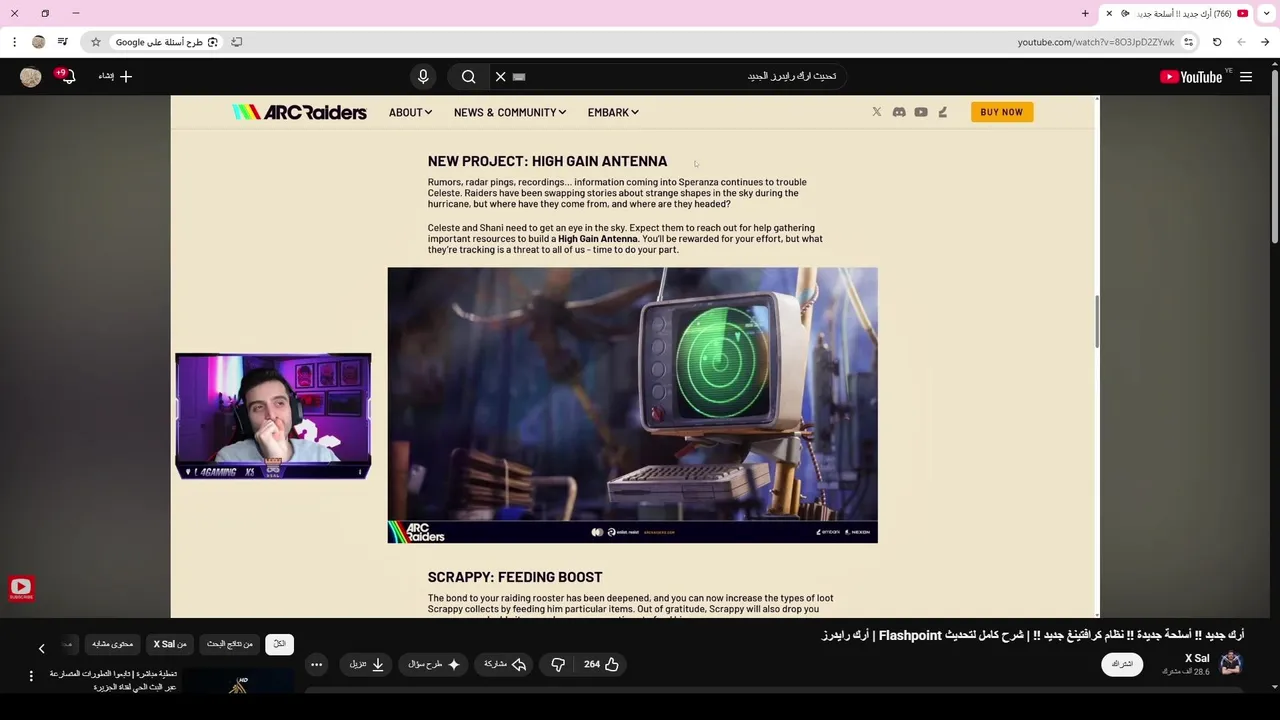
Task: Open YouTube notifications bell
Action: point(68,77)
